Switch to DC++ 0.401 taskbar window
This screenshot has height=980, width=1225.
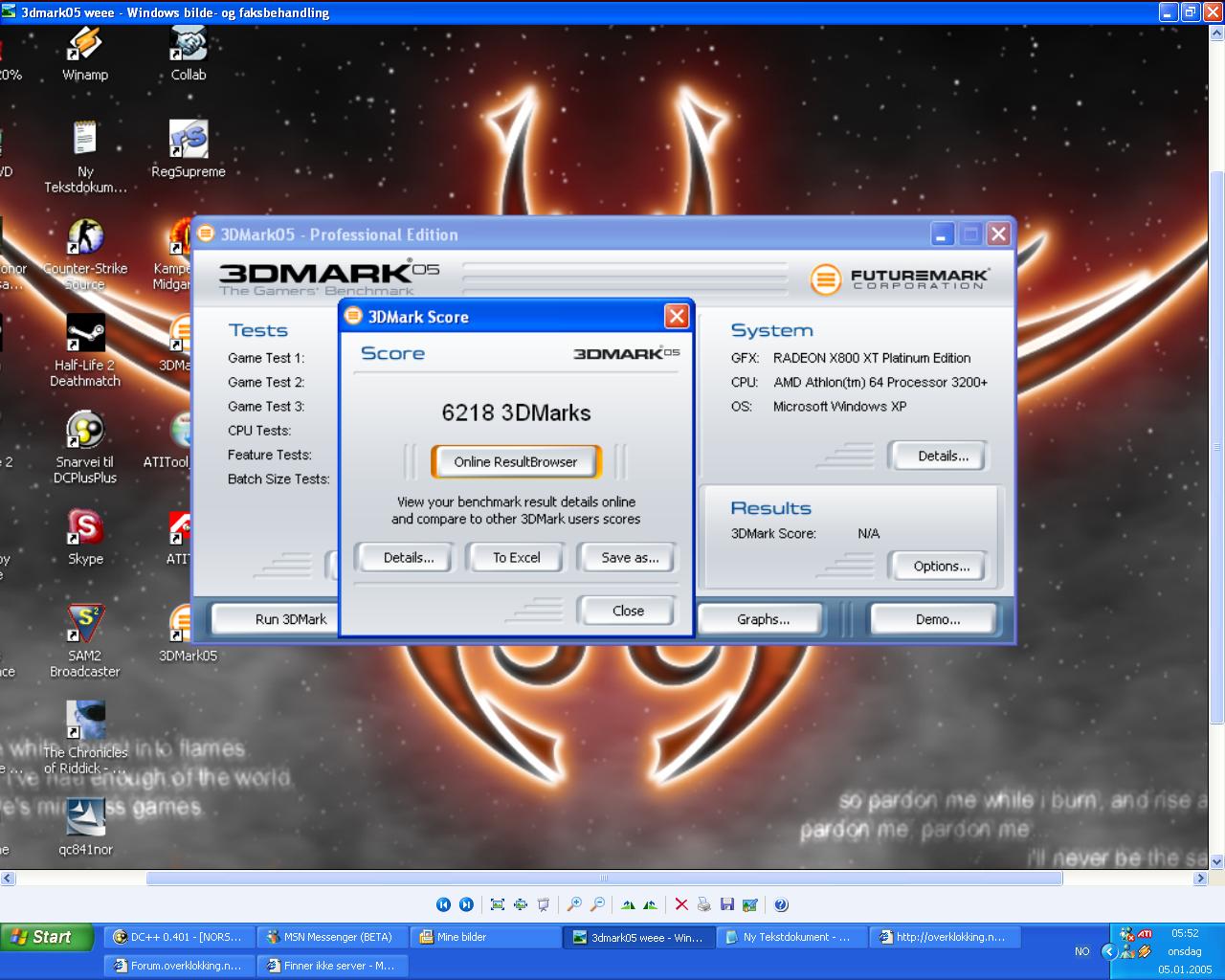click(x=179, y=937)
